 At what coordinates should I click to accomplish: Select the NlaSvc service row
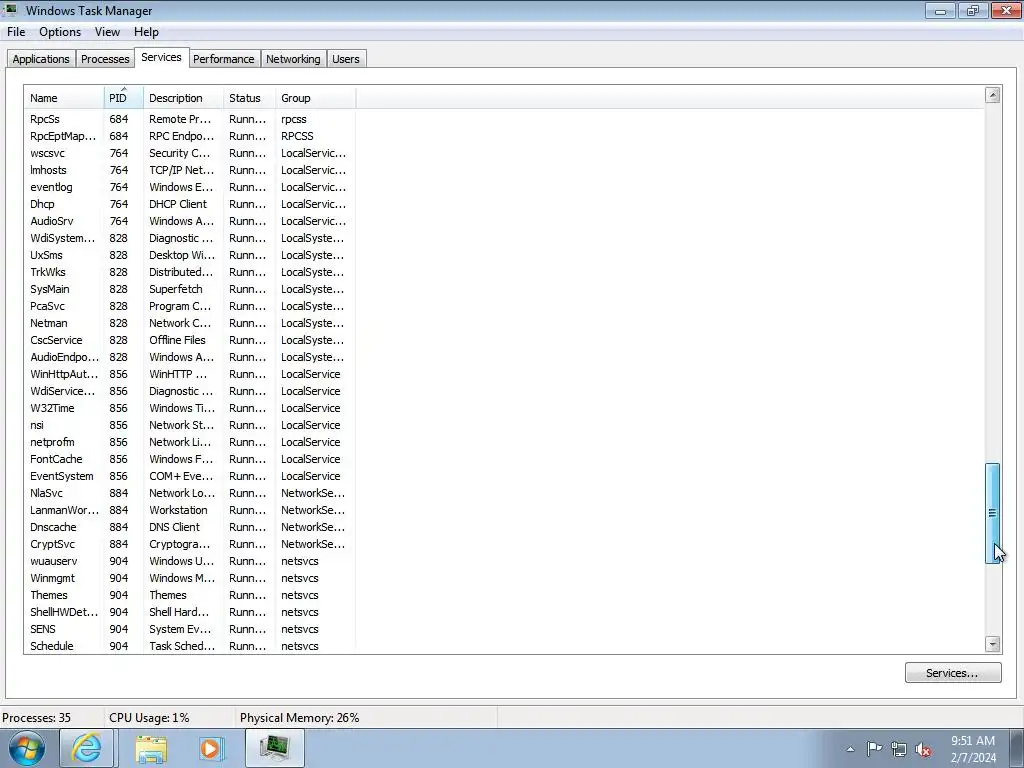190,492
